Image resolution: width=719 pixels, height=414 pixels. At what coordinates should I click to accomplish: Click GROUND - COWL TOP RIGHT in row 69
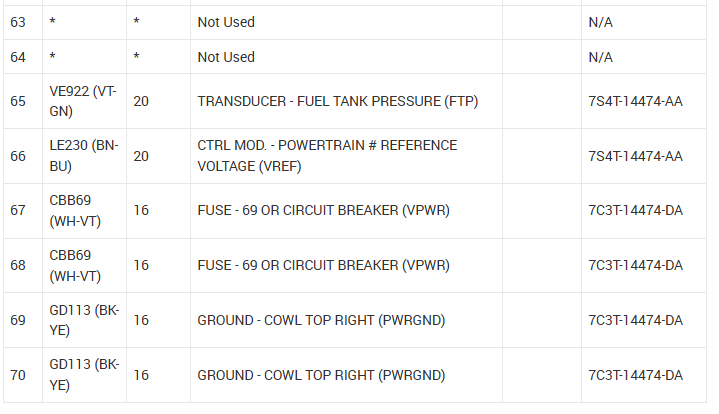(320, 321)
